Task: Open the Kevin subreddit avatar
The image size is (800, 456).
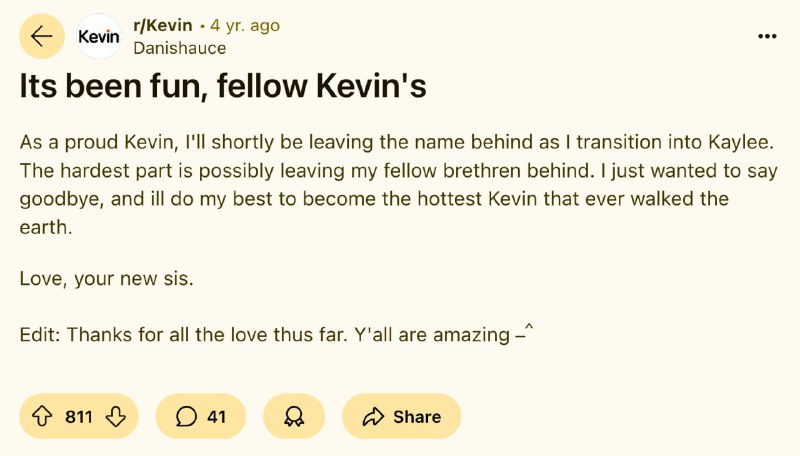Action: [x=99, y=36]
